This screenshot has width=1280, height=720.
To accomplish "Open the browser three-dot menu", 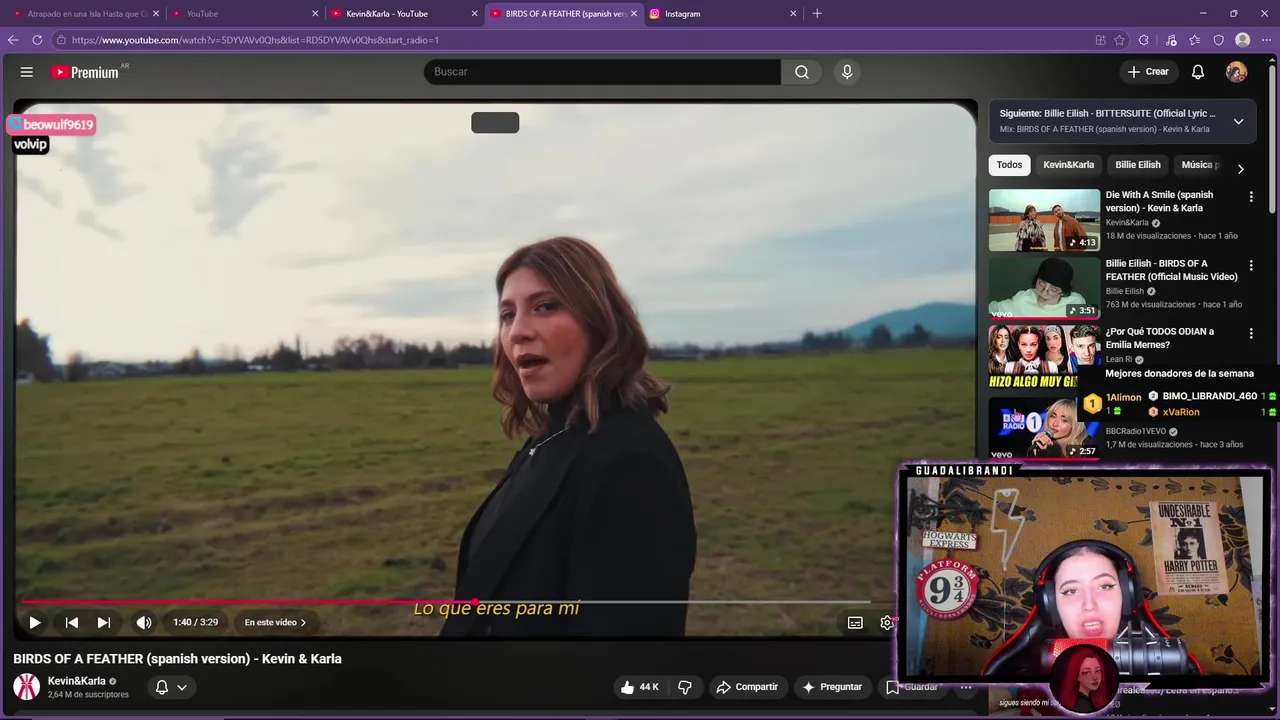I will click(x=1267, y=40).
